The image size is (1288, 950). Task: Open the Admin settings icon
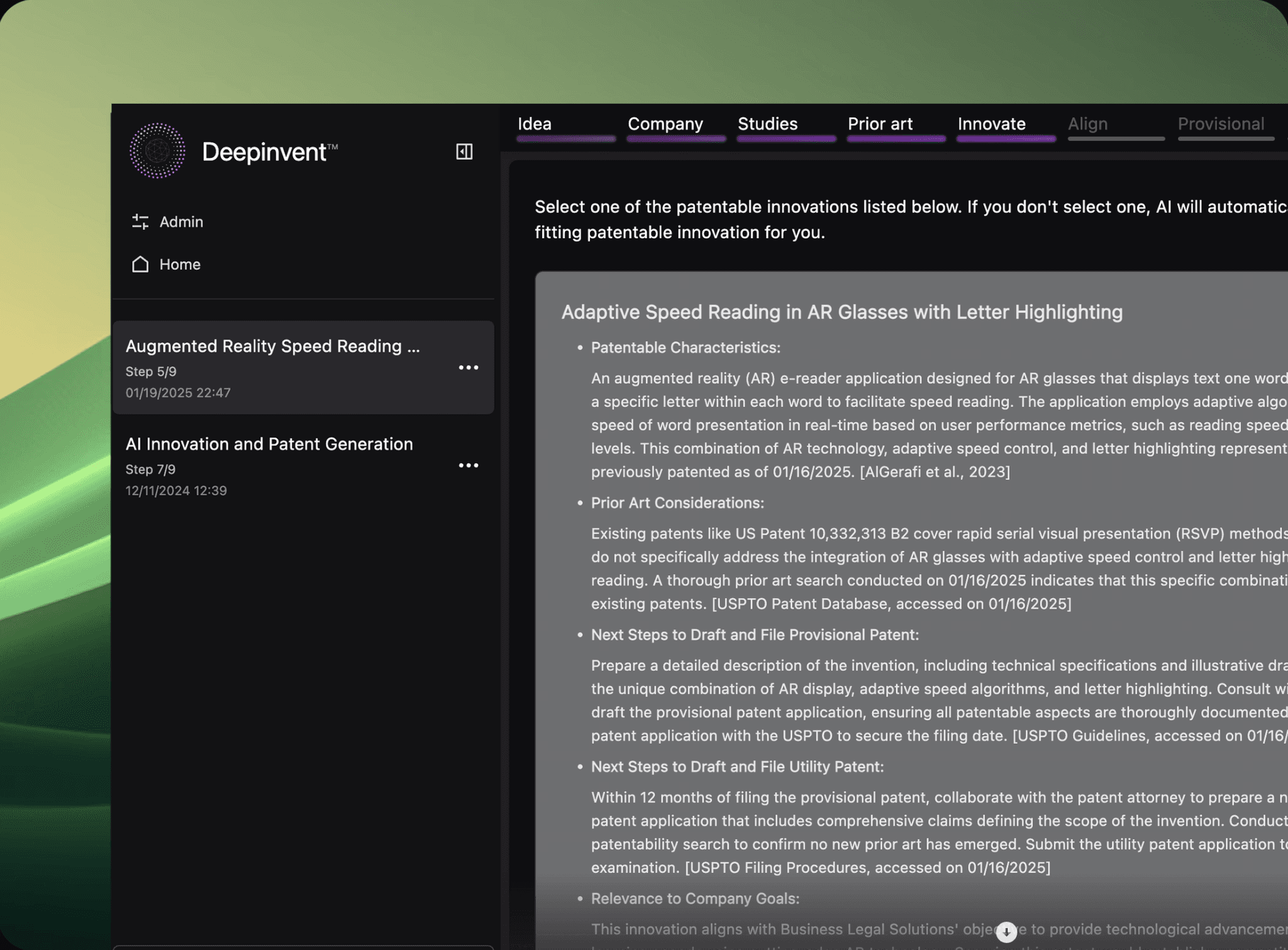coord(140,221)
